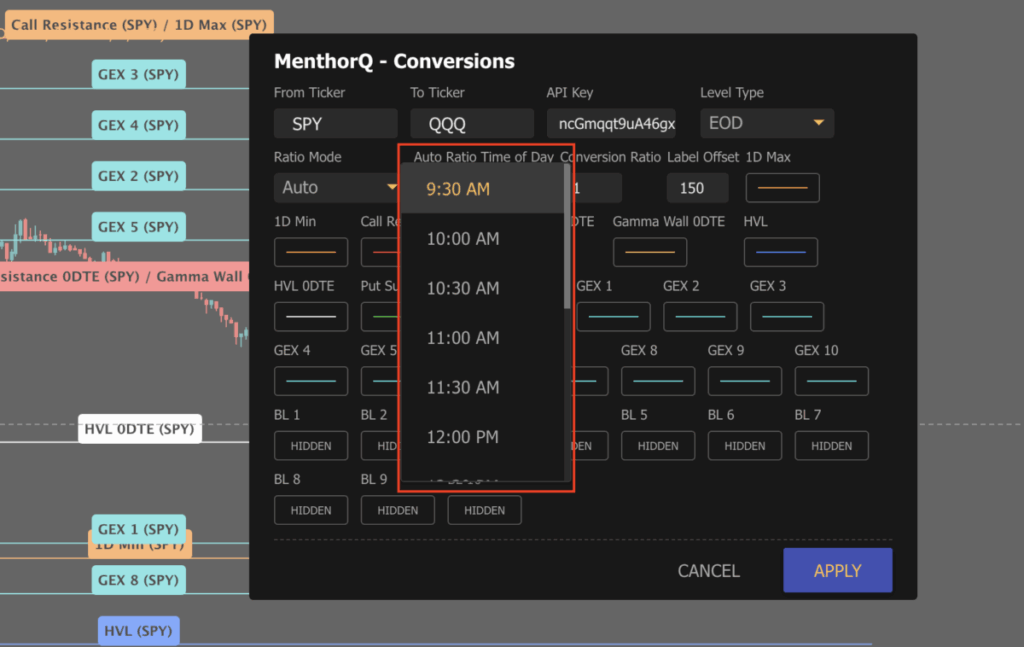
Task: Edit the 1D Min orange line style
Action: click(x=310, y=252)
